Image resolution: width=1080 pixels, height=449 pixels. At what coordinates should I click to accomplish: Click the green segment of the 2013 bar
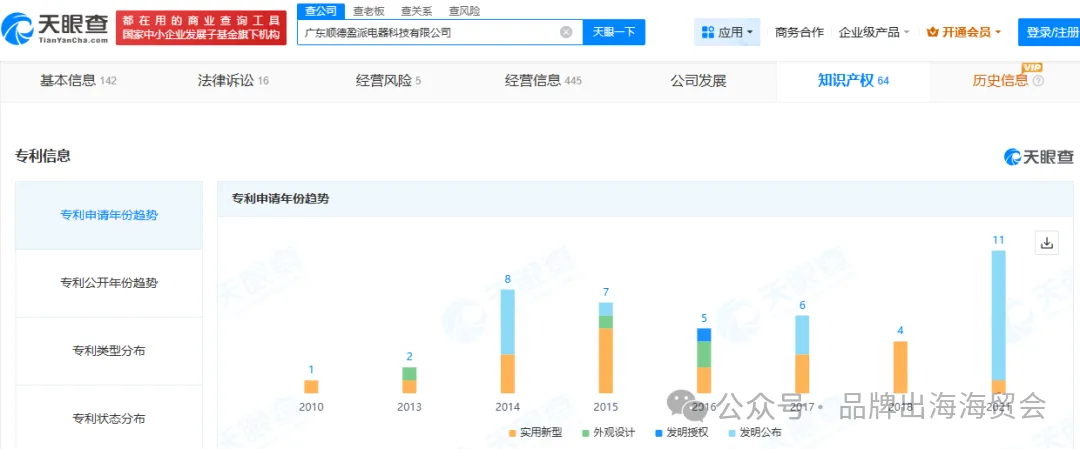click(x=409, y=373)
